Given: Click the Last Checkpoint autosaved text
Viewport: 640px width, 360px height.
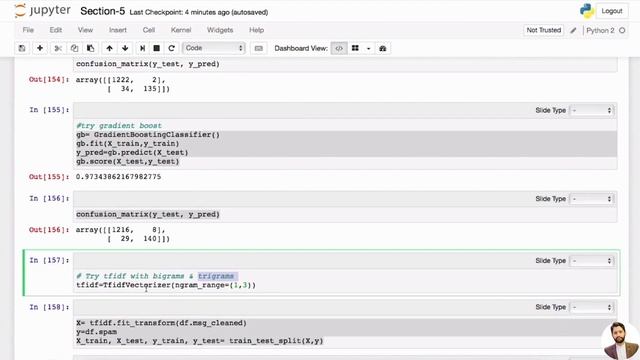Looking at the screenshot, I should [199, 12].
